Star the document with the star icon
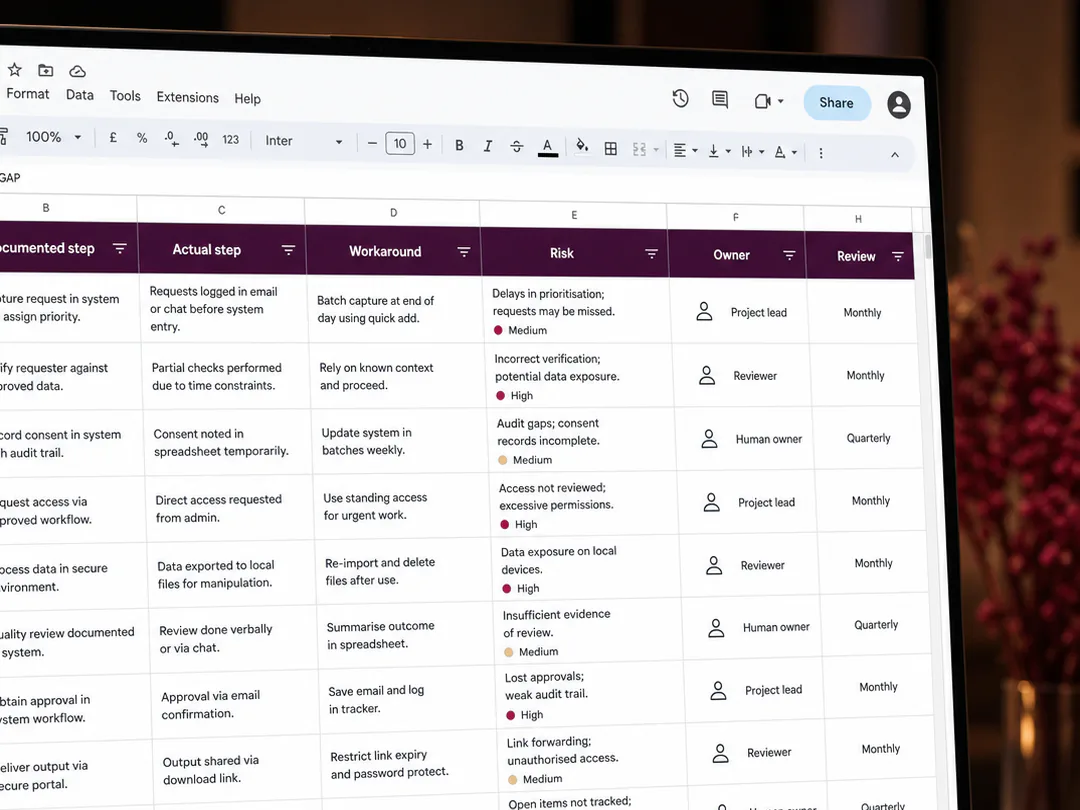The image size is (1080, 810). 14,70
